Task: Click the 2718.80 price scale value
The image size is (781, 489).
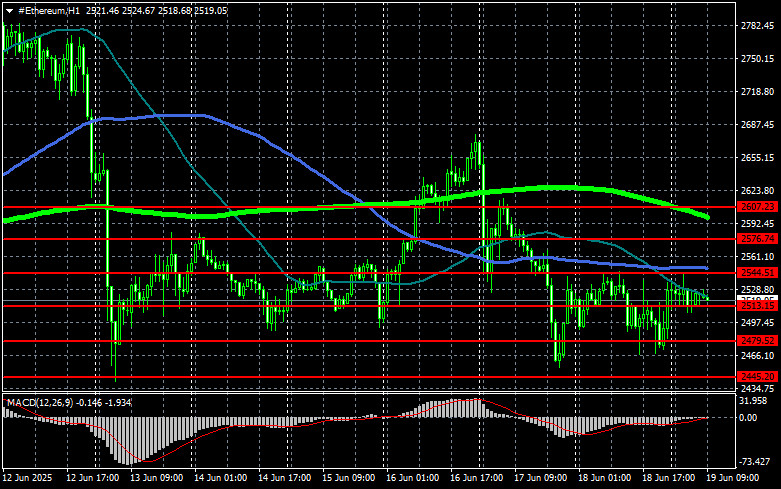Action: (758, 92)
